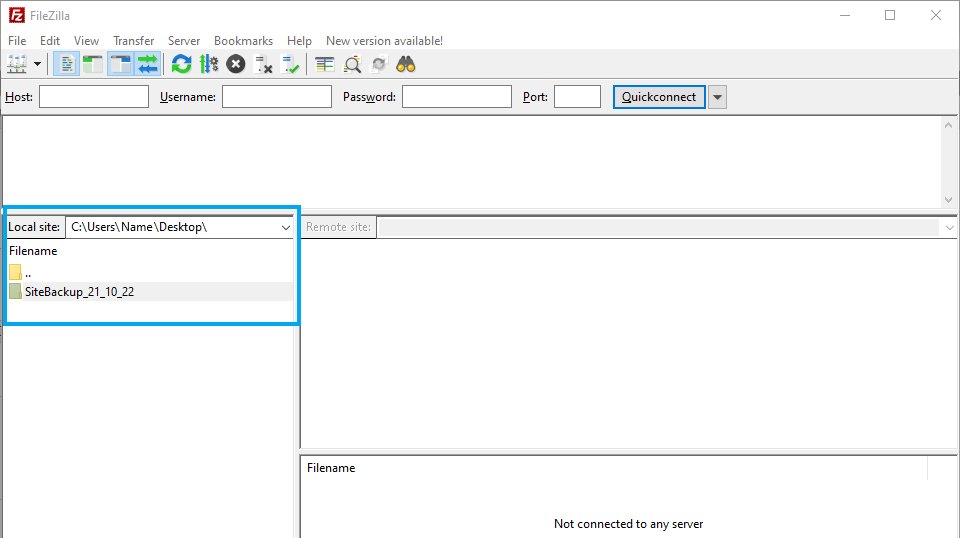960x538 pixels.
Task: Toggle synchronized browsing icon
Action: [x=379, y=64]
